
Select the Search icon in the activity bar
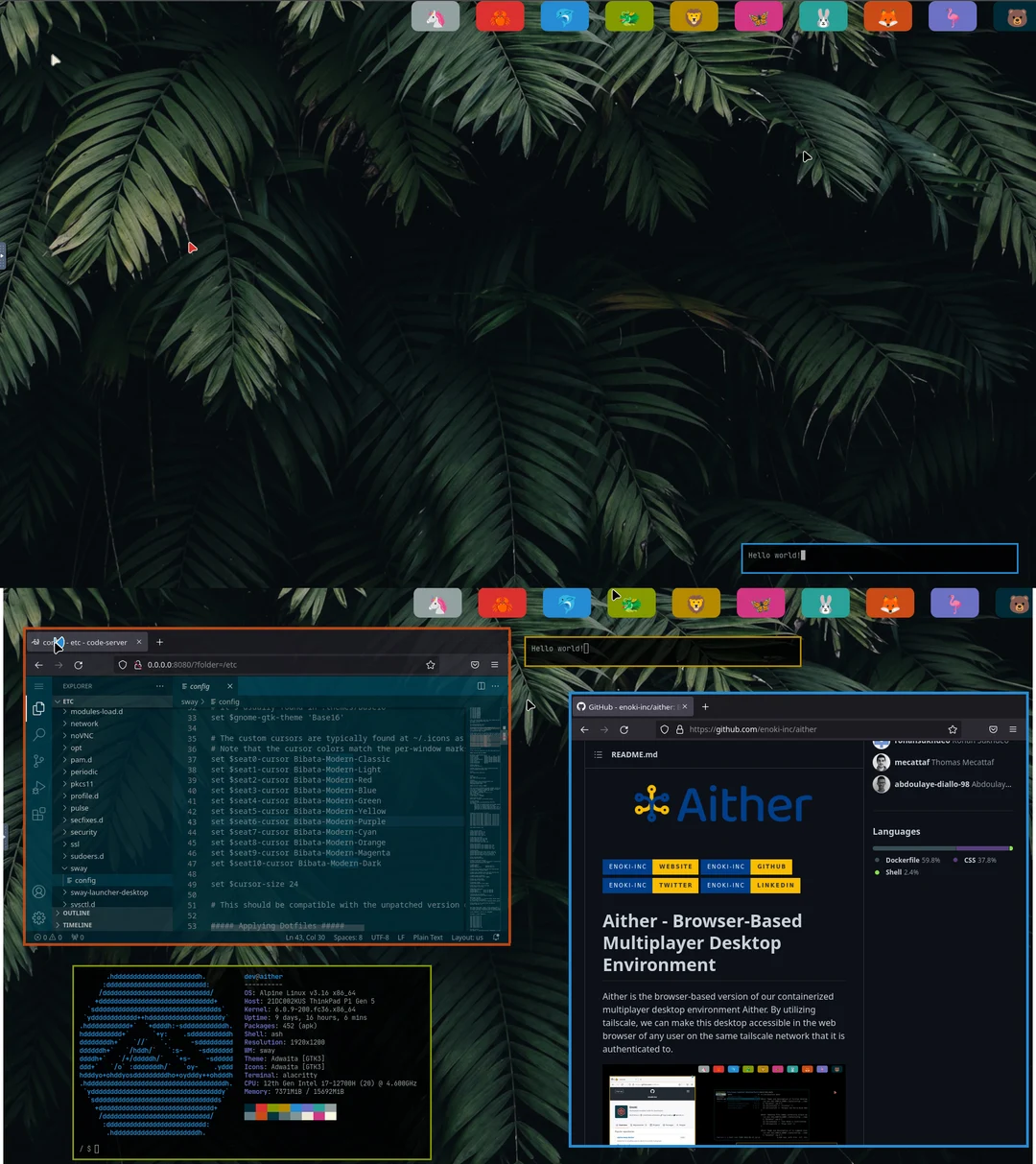coord(37,735)
